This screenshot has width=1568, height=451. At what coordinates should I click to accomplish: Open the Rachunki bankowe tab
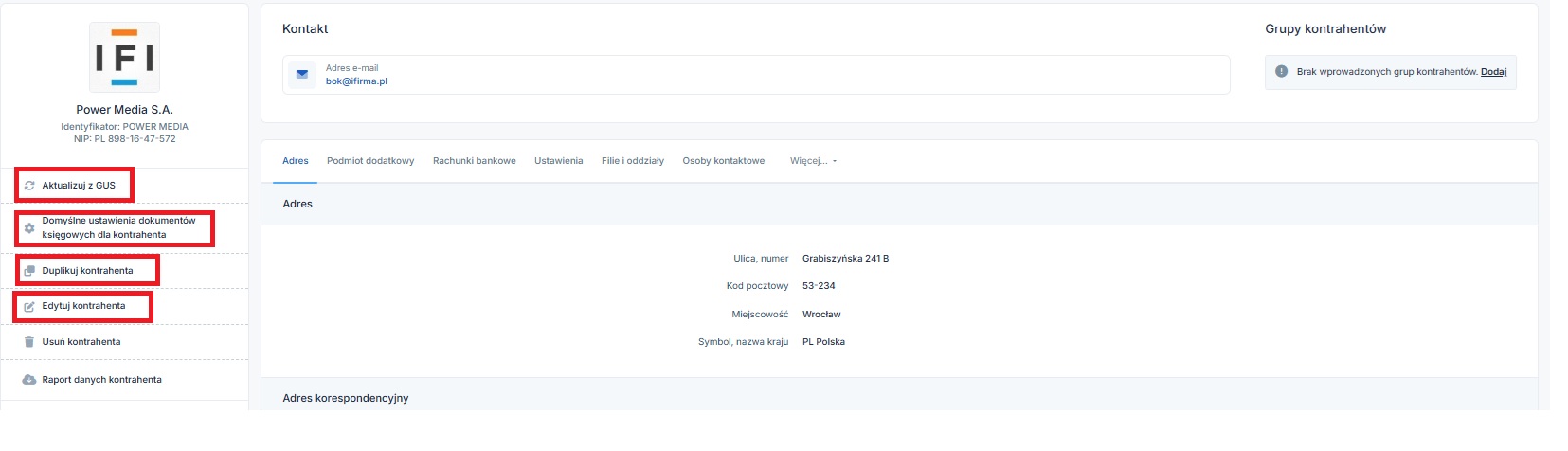[474, 161]
